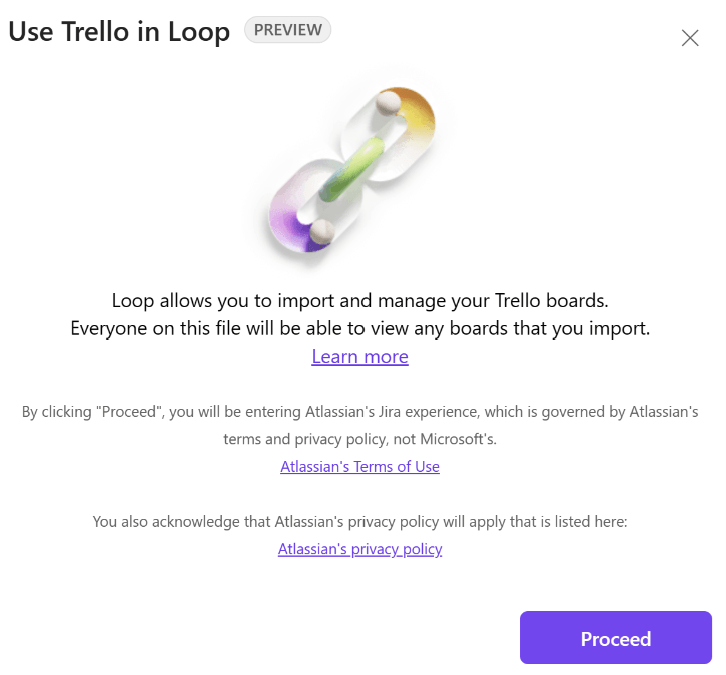Viewport: 726px width, 675px height.
Task: Click the "Use Trello in Loop" heading
Action: click(118, 31)
